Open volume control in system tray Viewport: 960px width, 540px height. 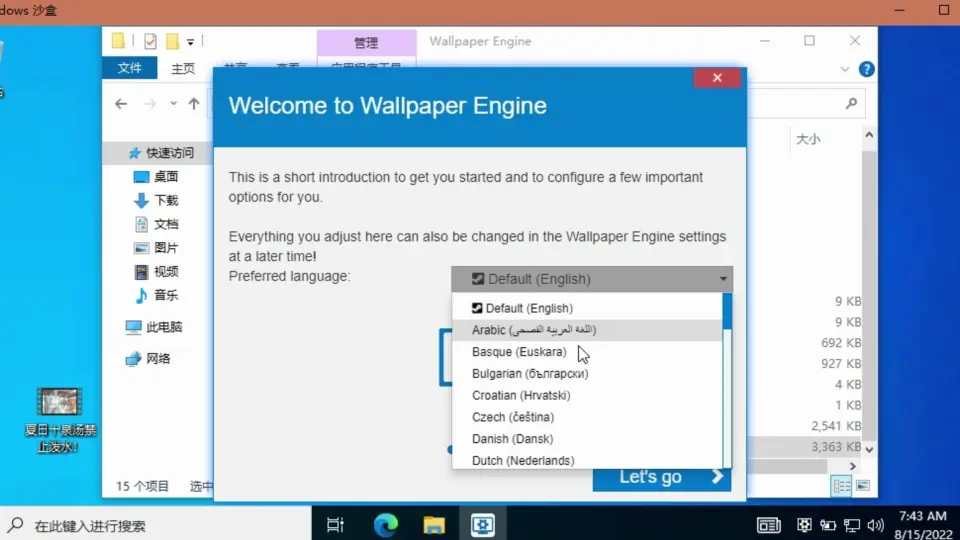(x=876, y=525)
